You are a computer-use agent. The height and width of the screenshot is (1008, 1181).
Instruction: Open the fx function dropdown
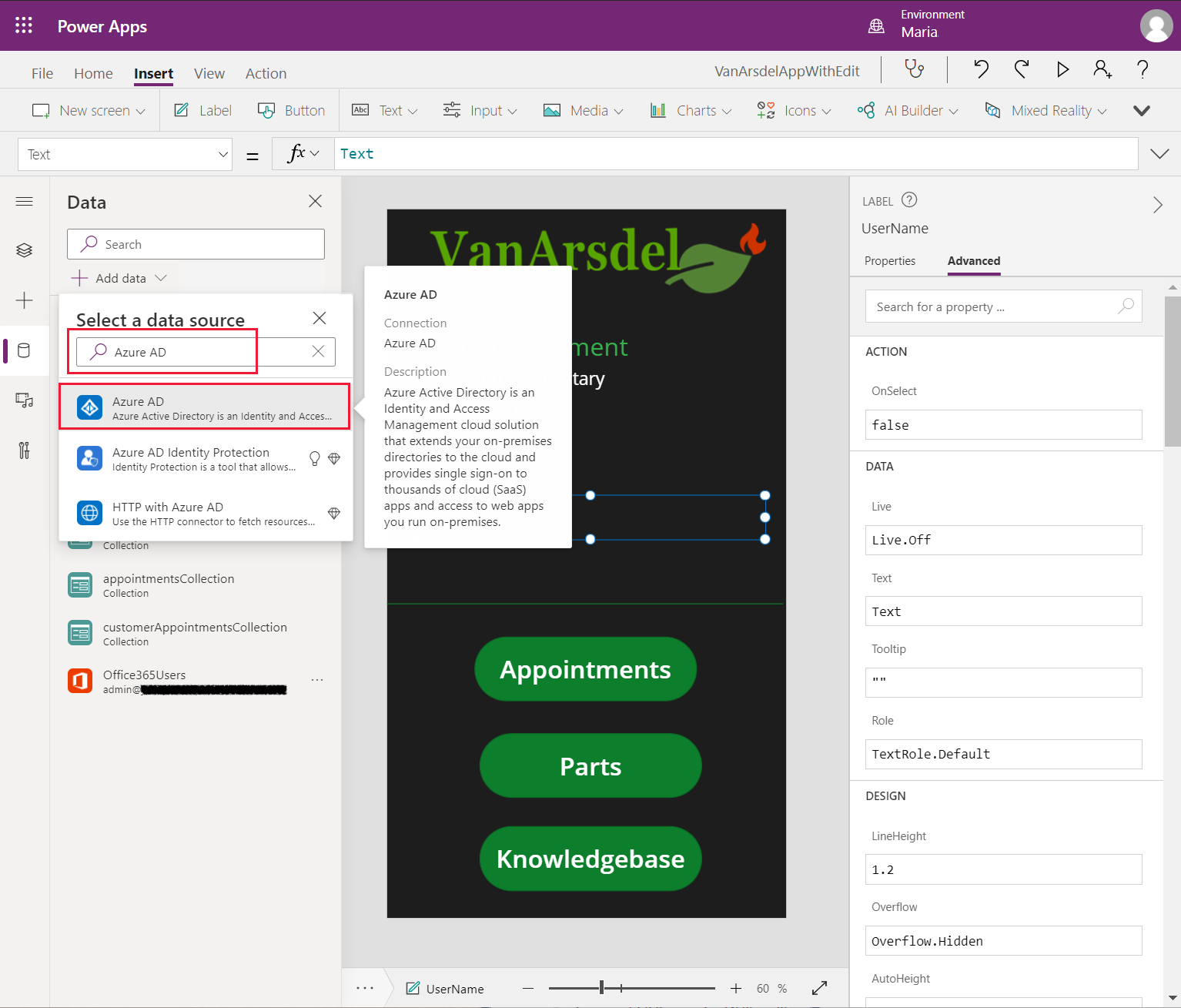(303, 154)
